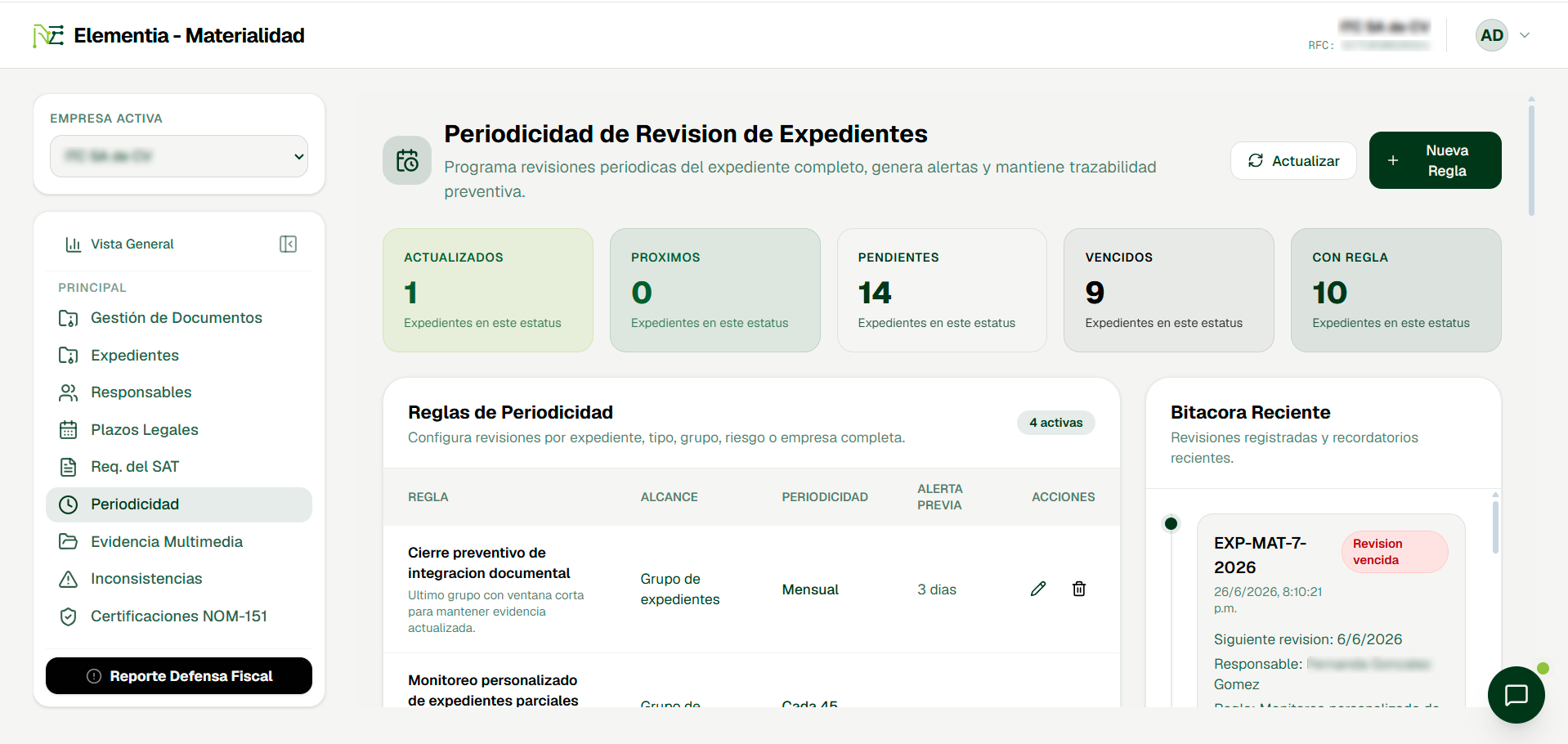Click the Inconsistencias warning triangle icon
Viewport: 1568px width, 744px height.
pos(69,579)
